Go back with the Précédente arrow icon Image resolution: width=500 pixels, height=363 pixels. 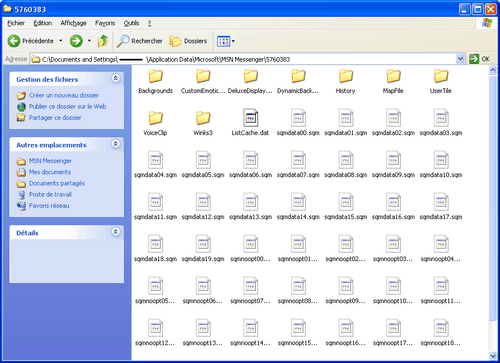point(14,41)
